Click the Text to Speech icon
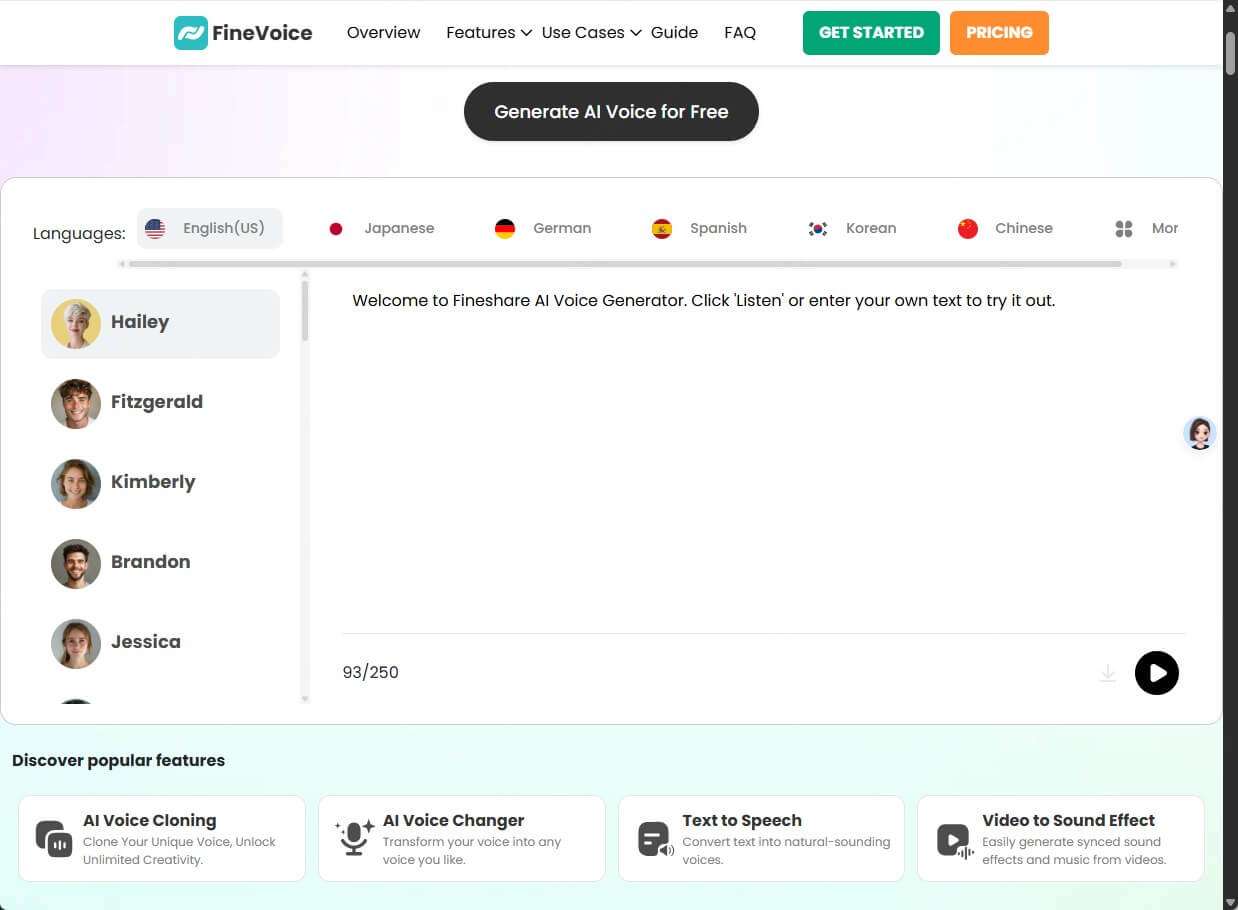The height and width of the screenshot is (910, 1238). (x=656, y=838)
